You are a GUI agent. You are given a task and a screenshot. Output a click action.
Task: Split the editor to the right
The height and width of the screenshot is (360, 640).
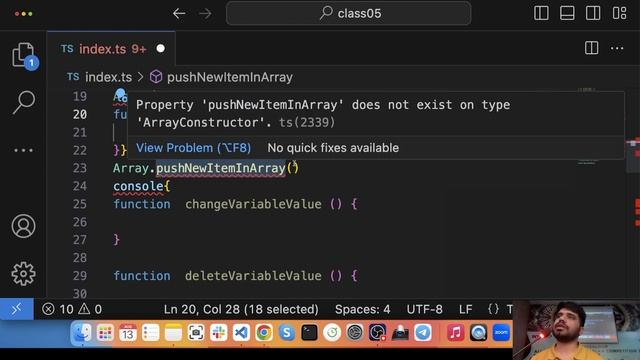pyautogui.click(x=591, y=48)
